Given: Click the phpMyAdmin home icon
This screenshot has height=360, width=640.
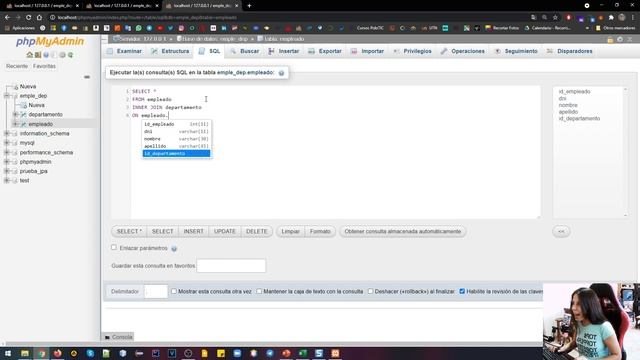Looking at the screenshot, I should [29, 55].
